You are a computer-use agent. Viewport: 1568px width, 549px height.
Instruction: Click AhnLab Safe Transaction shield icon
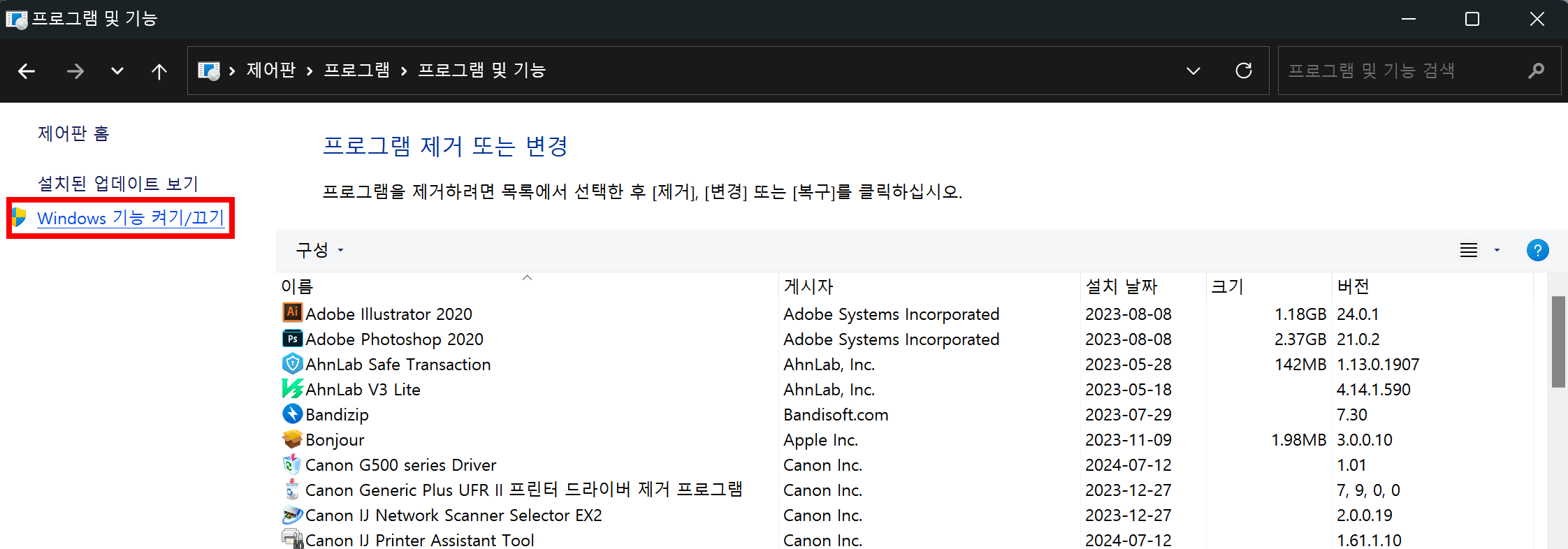292,363
